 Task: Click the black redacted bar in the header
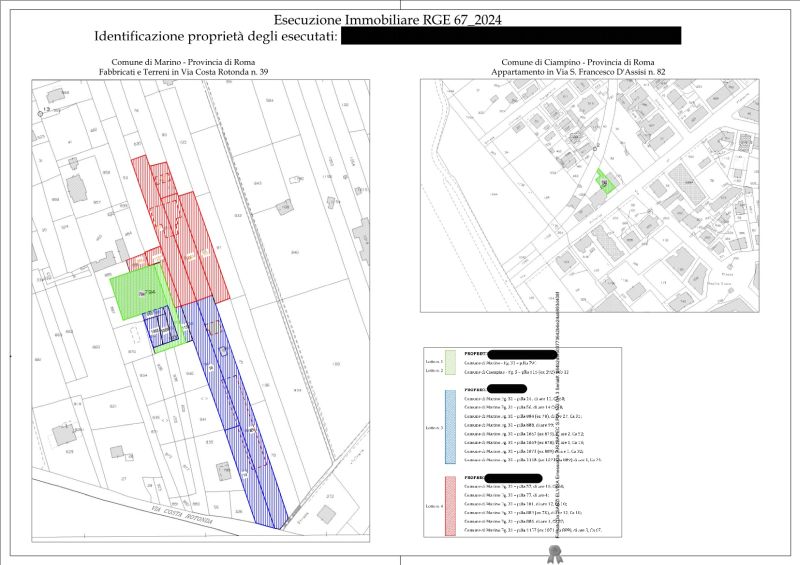(x=510, y=36)
